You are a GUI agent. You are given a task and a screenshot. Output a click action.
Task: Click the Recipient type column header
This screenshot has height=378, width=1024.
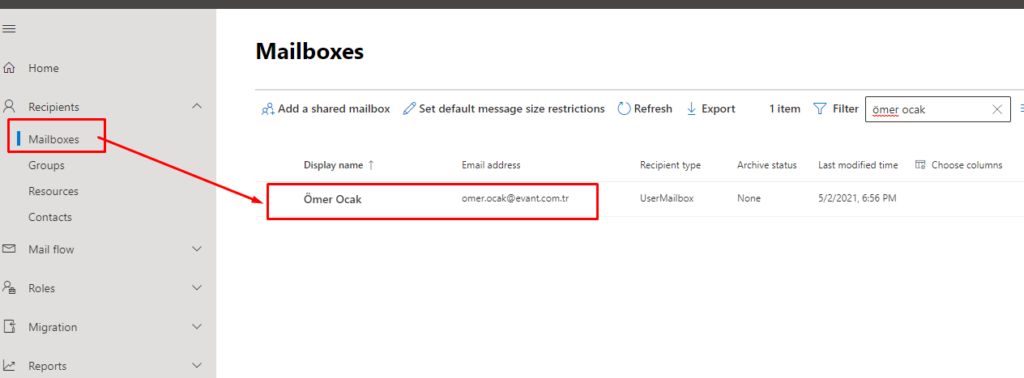[x=670, y=165]
